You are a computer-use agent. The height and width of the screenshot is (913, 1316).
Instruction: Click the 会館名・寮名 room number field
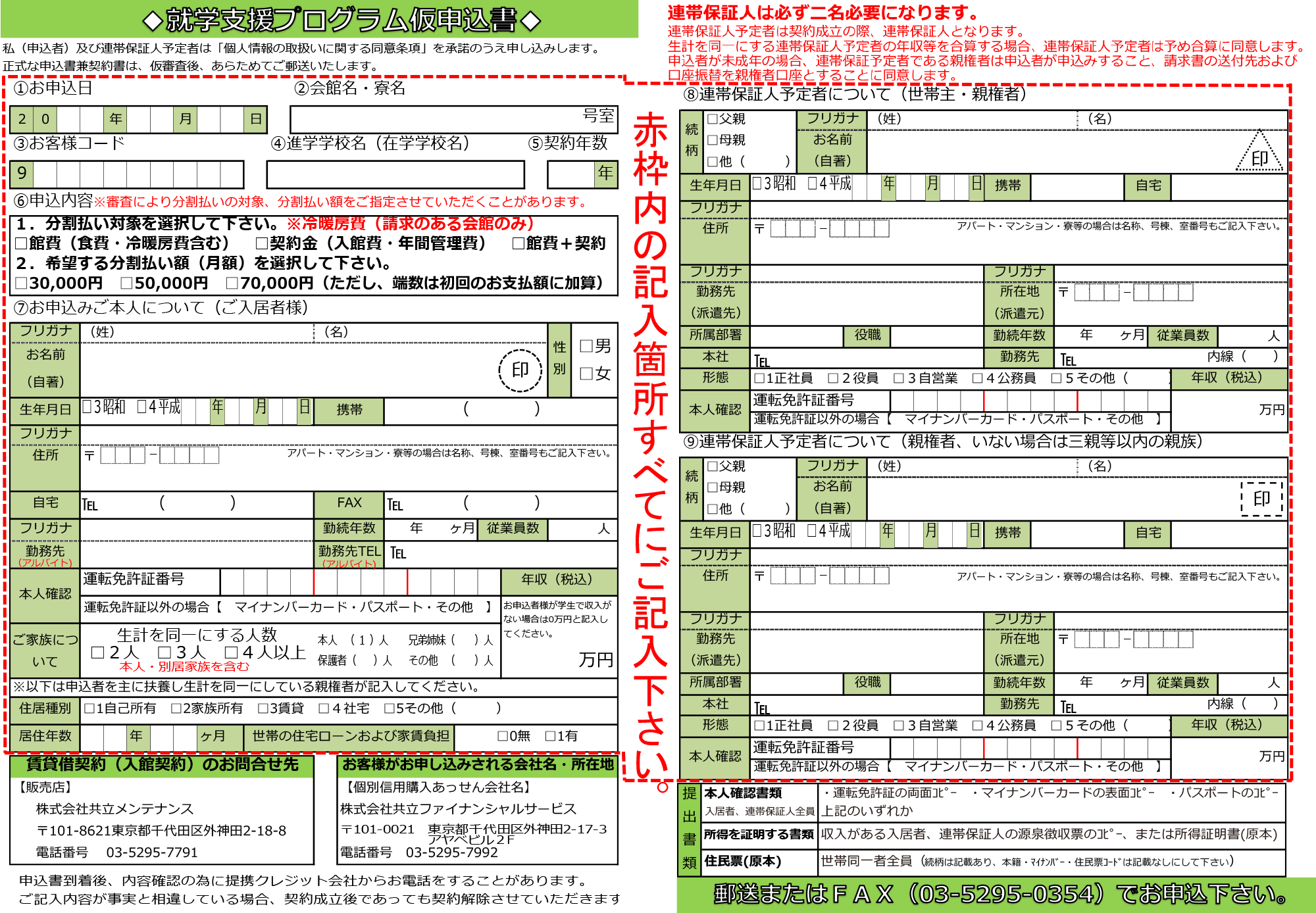(454, 120)
